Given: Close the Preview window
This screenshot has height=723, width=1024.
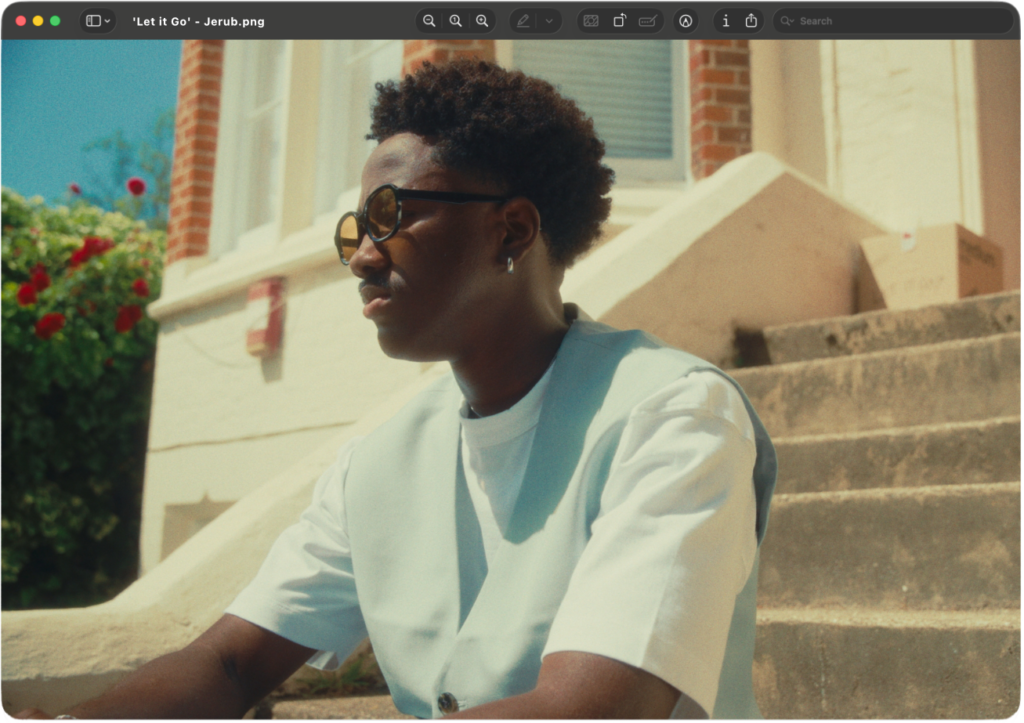Looking at the screenshot, I should tap(21, 21).
